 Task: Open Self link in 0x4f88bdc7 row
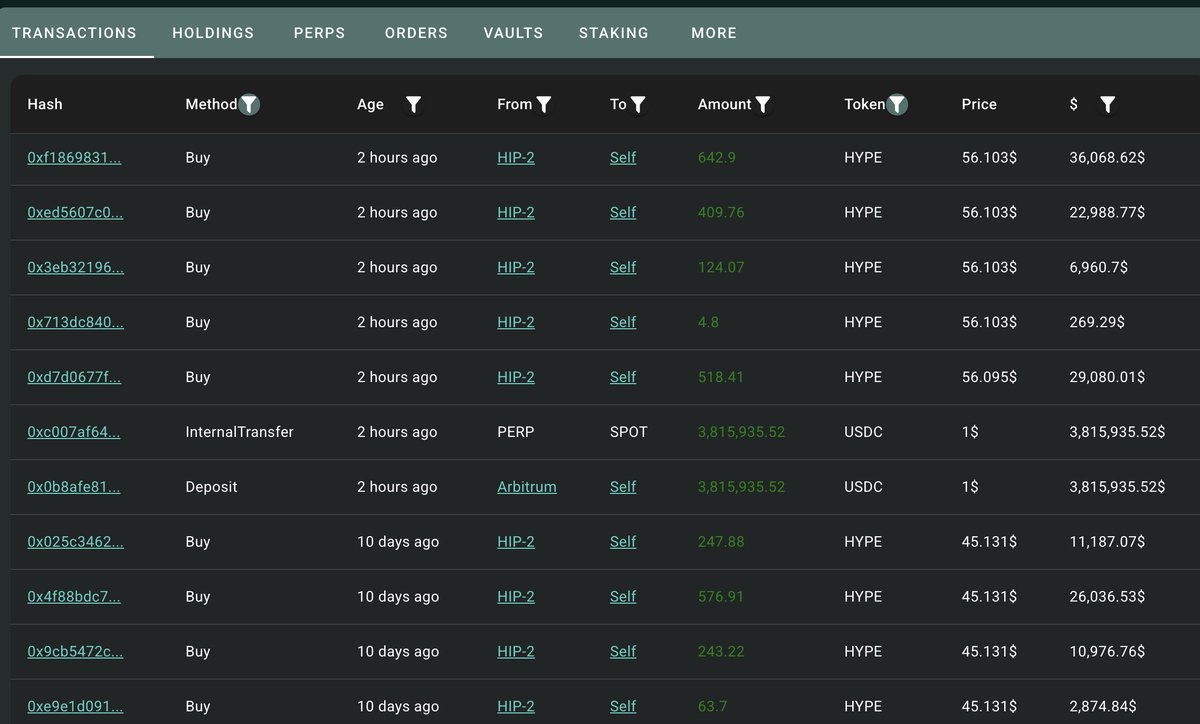tap(623, 597)
